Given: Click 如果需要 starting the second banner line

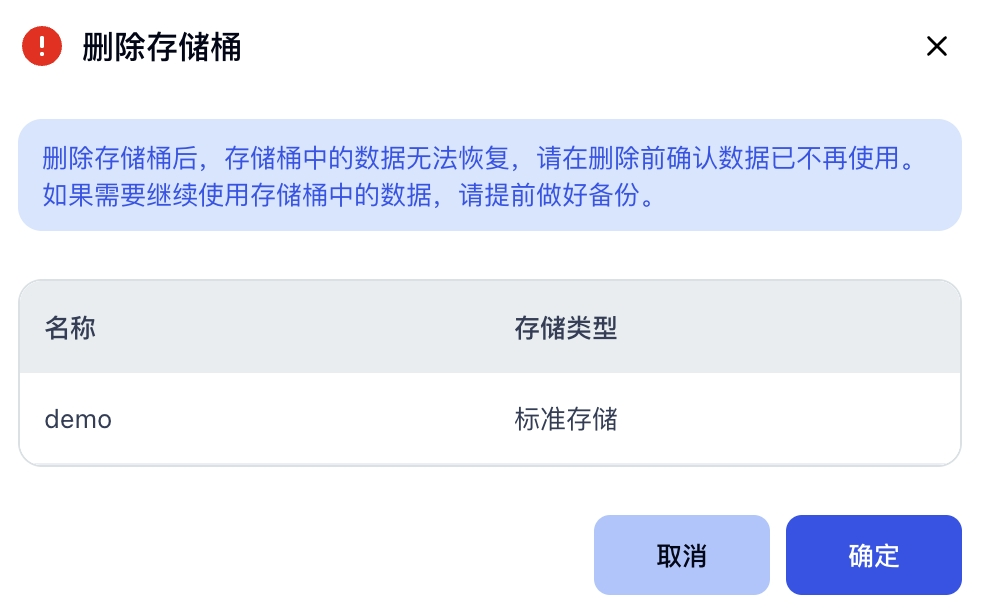Looking at the screenshot, I should pyautogui.click(x=95, y=194).
